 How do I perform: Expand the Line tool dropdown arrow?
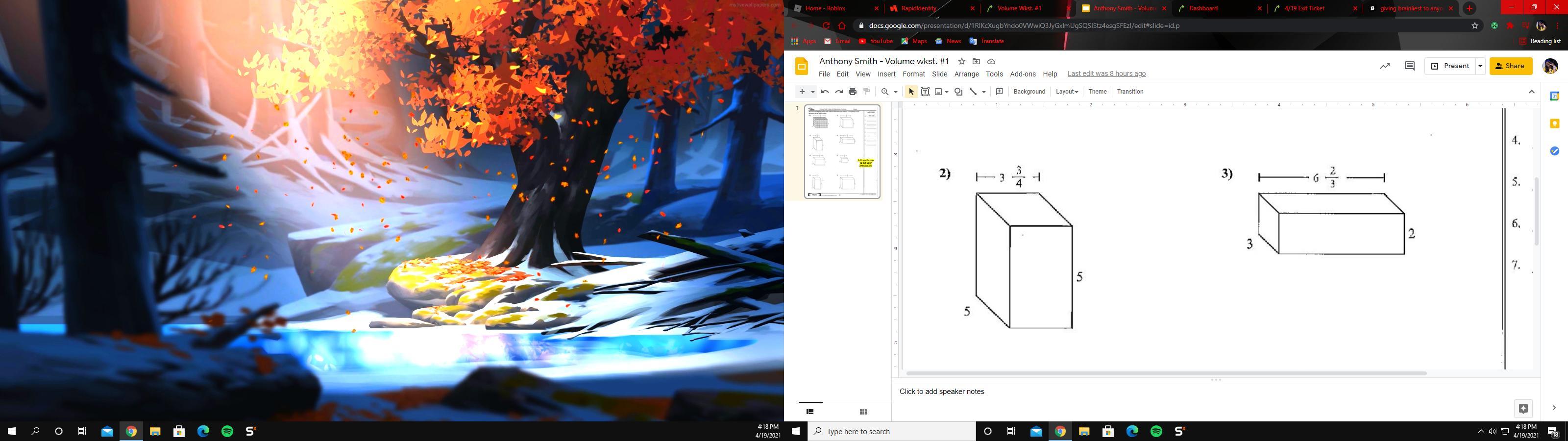[983, 92]
